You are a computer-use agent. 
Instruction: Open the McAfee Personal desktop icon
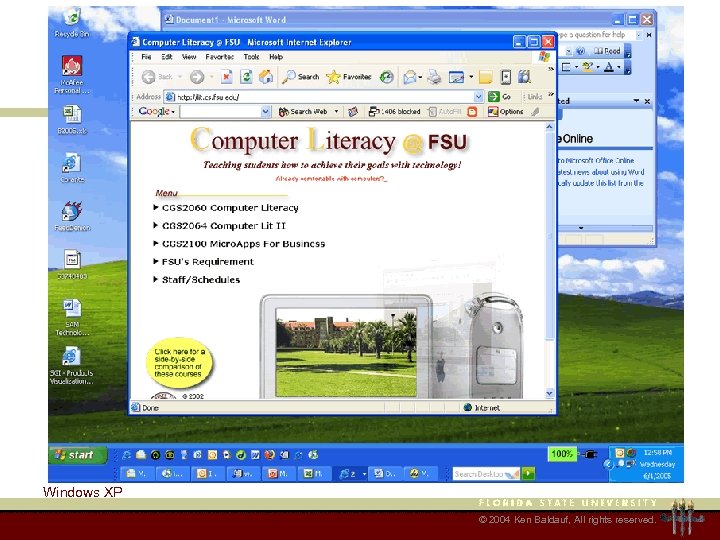tap(72, 74)
